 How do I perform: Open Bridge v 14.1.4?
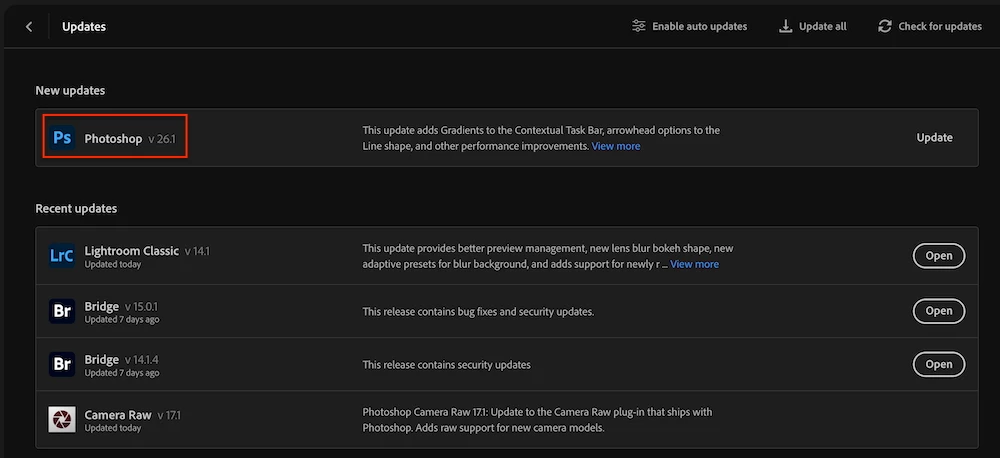[x=938, y=365]
